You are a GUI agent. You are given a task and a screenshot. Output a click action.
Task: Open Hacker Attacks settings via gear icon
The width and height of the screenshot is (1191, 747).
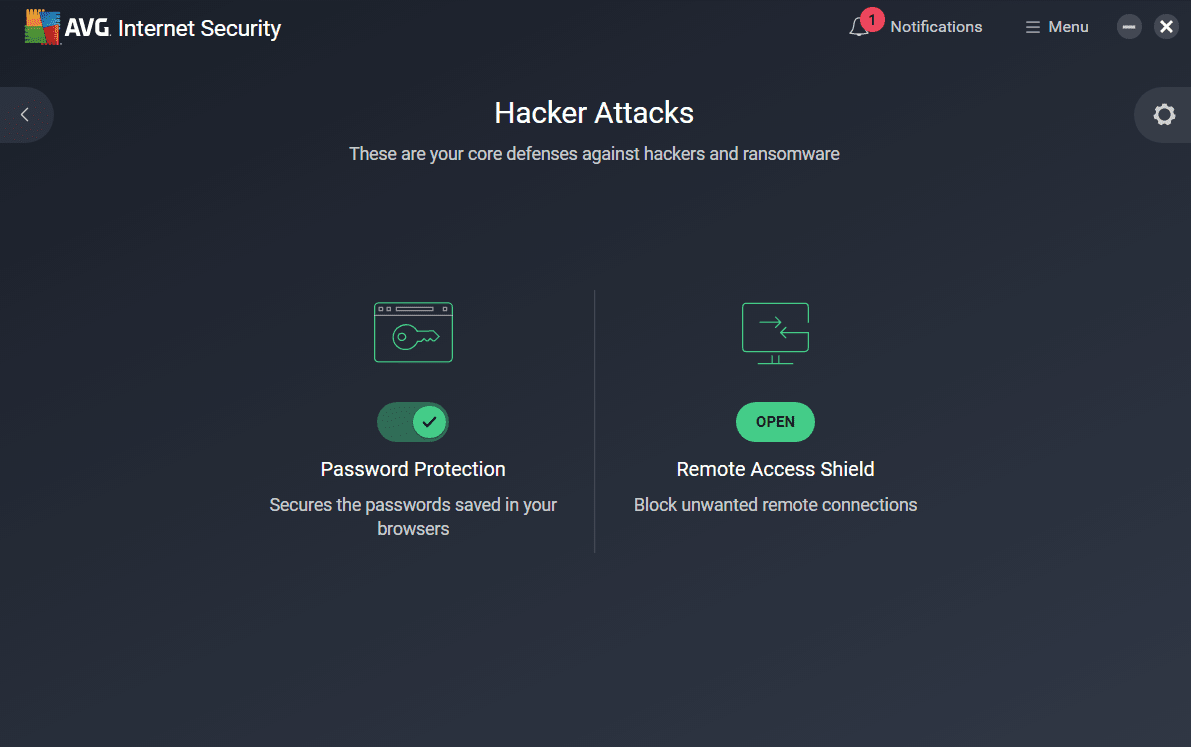click(1162, 114)
